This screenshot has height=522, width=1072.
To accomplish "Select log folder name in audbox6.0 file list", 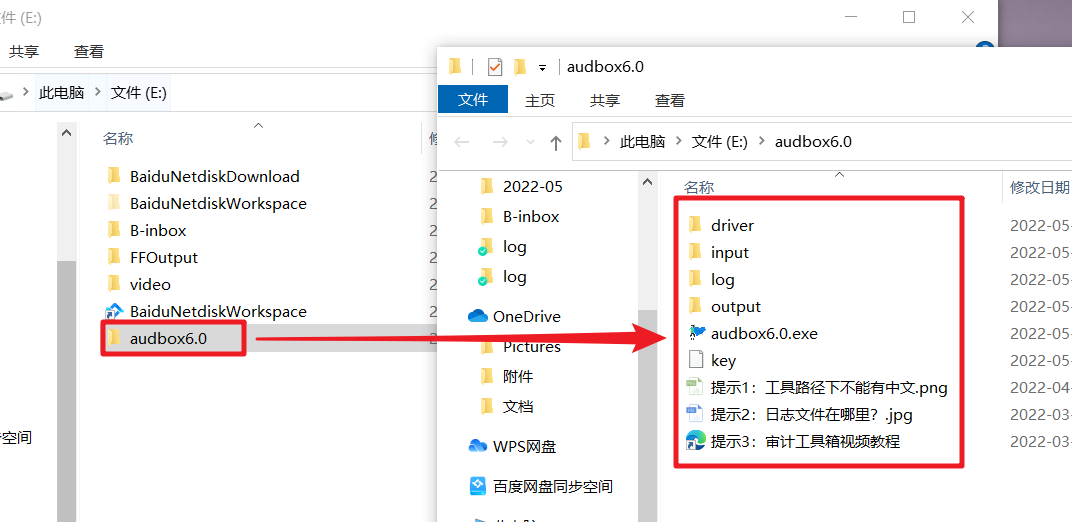I will [x=723, y=279].
